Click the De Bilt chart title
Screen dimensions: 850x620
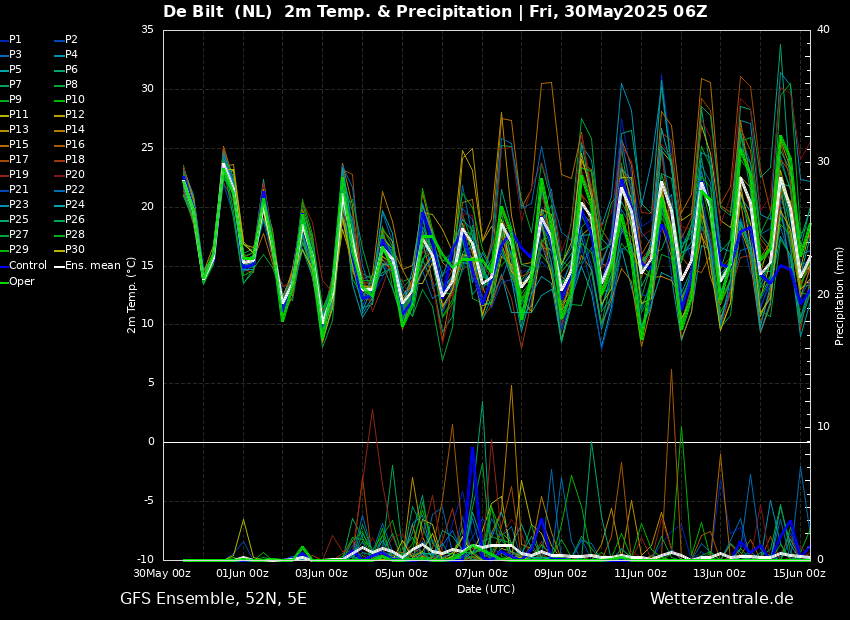point(435,12)
